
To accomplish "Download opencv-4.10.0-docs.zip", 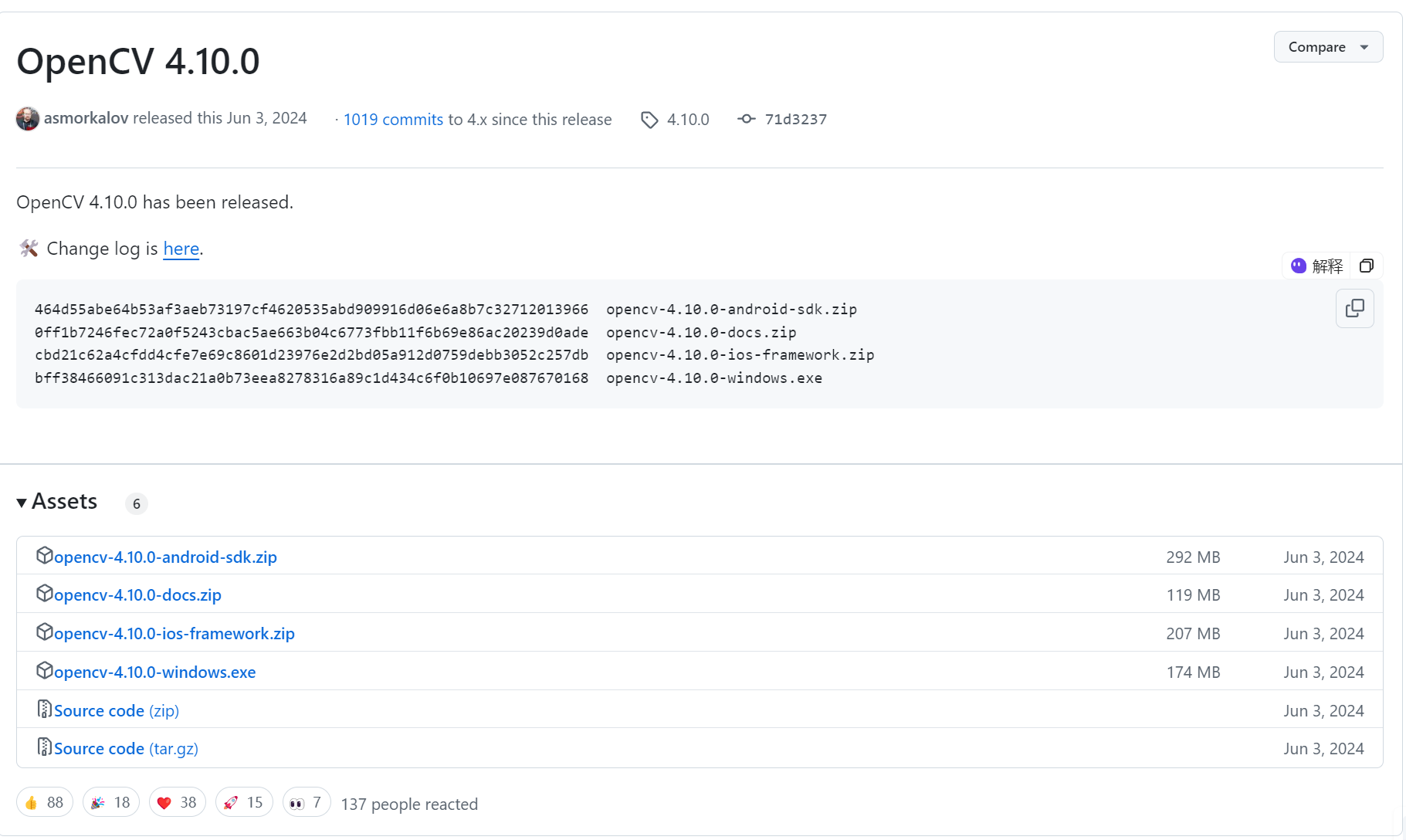I will click(137, 595).
